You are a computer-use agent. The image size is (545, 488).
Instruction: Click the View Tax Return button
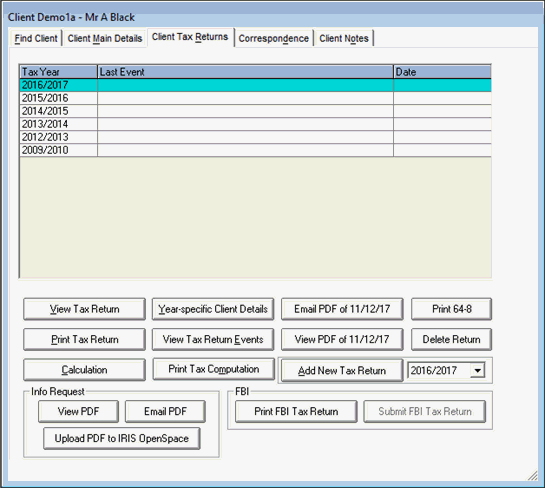84,309
